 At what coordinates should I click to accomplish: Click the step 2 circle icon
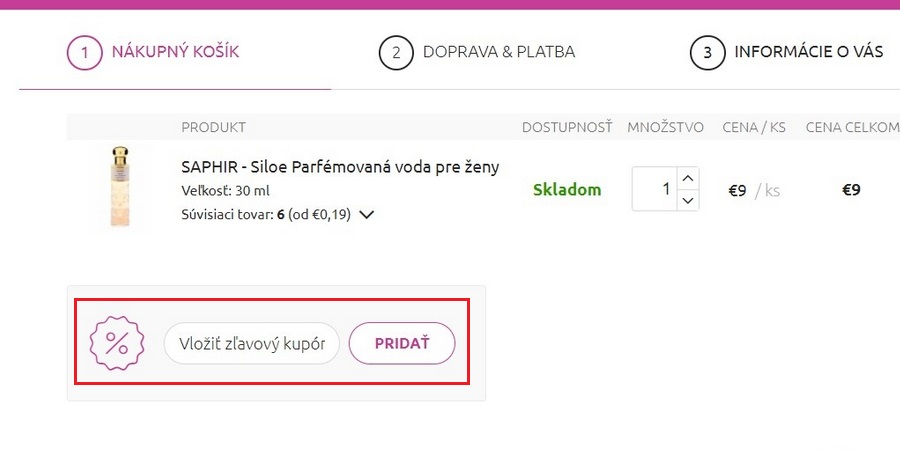(396, 53)
